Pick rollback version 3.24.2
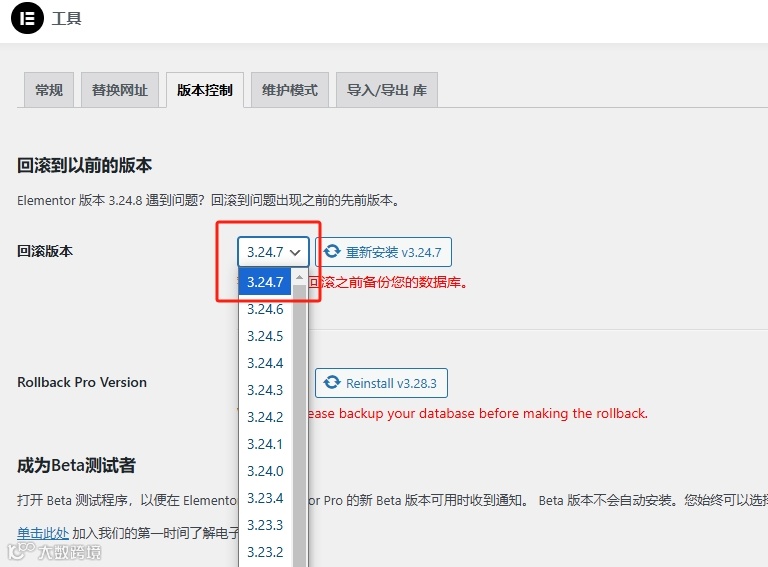 [x=265, y=417]
